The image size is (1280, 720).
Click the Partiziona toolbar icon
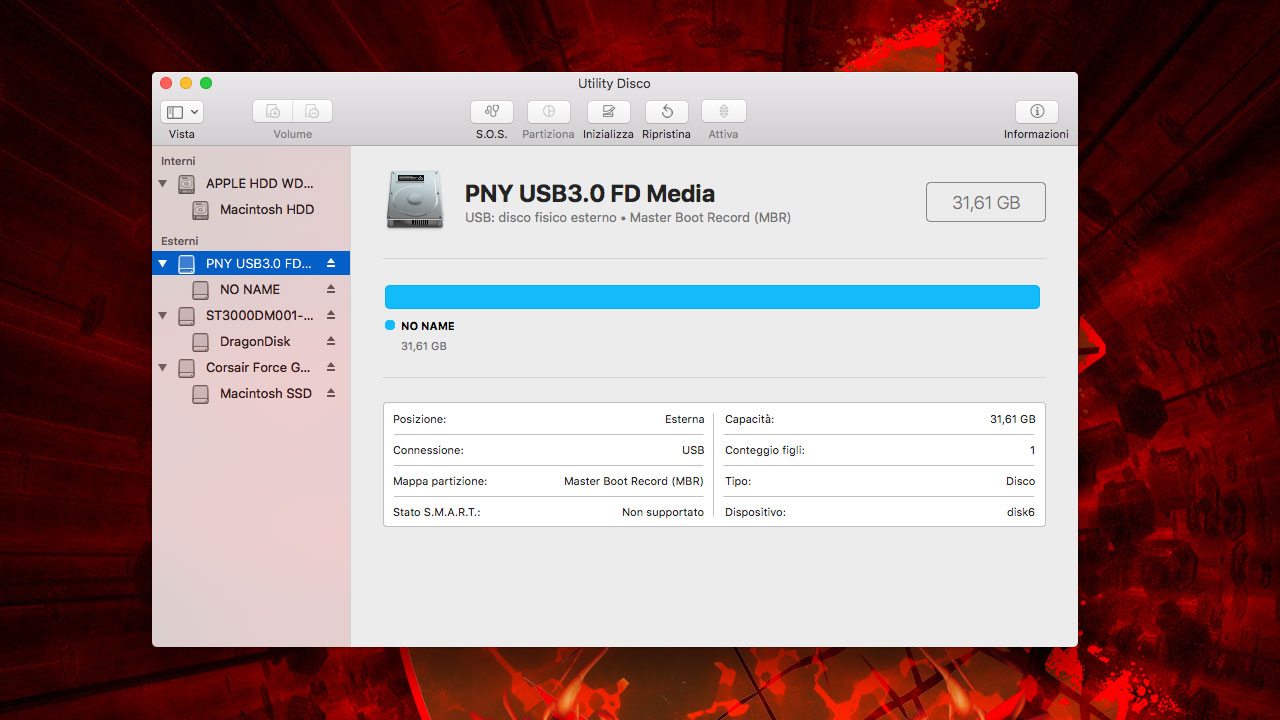click(548, 112)
